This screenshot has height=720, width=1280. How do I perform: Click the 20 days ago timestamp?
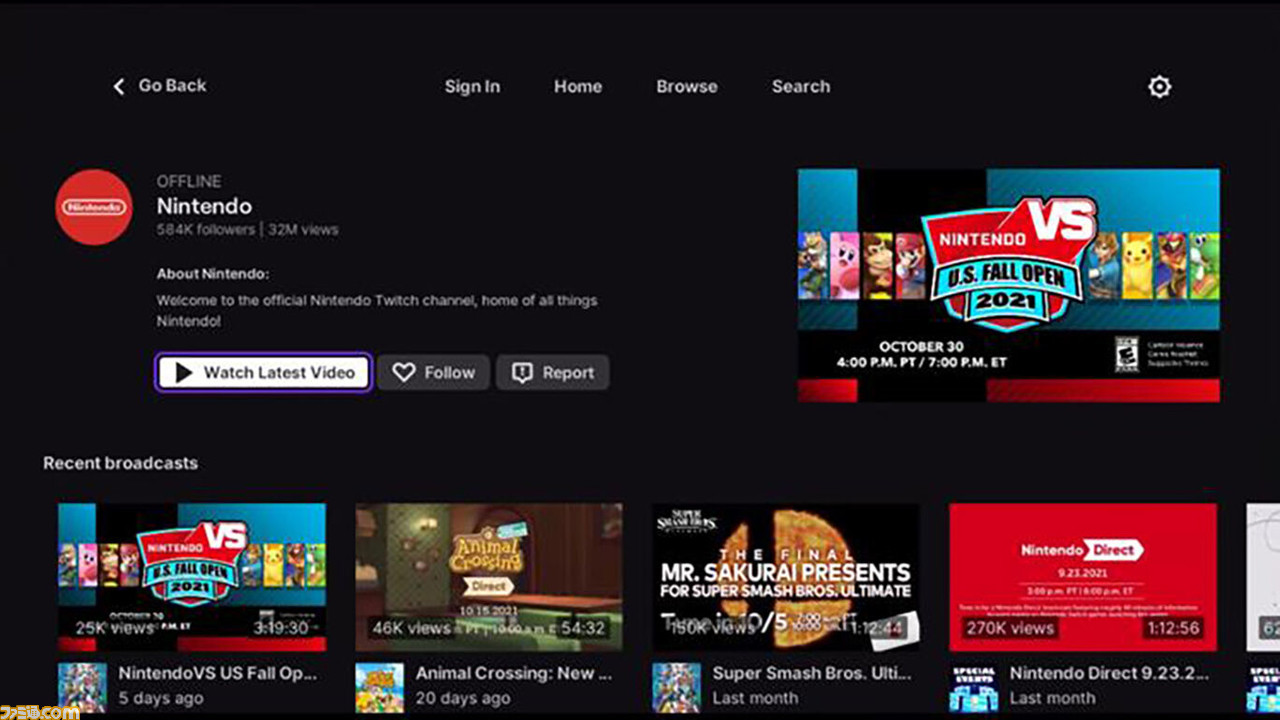463,698
